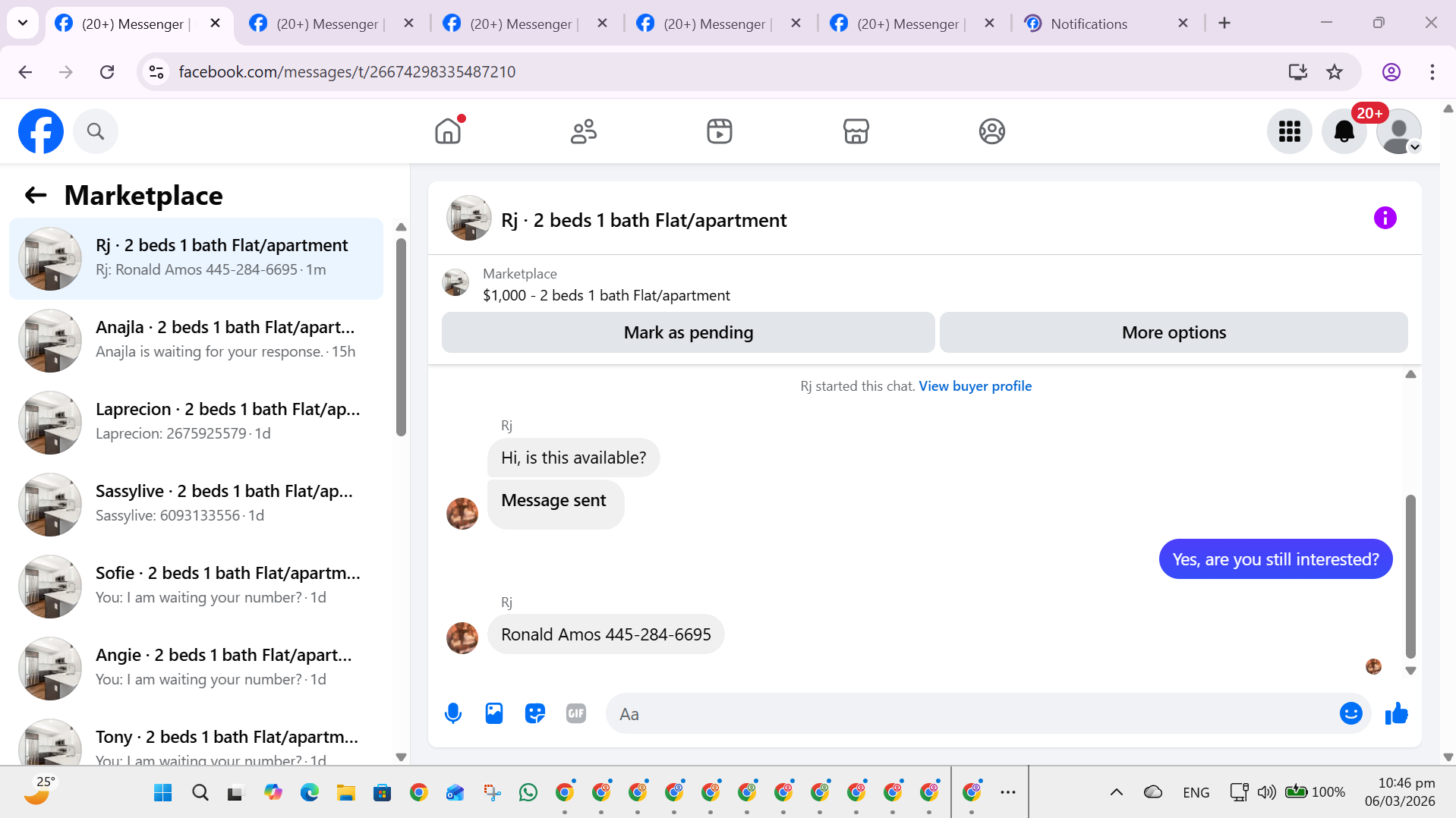The width and height of the screenshot is (1456, 818).
Task: Open volume control in system tray
Action: click(1266, 792)
